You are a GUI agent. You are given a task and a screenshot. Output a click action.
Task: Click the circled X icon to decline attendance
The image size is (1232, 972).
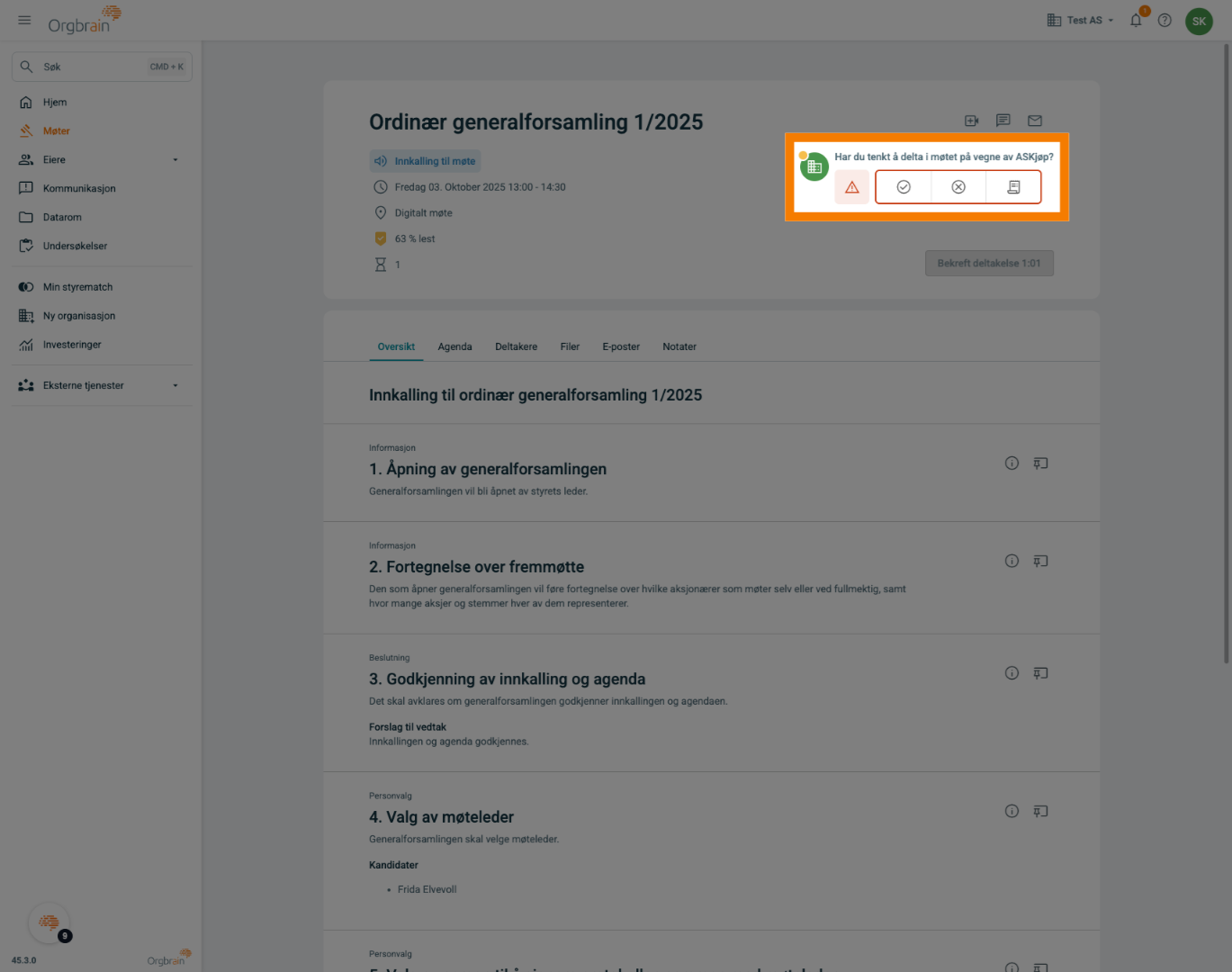958,187
